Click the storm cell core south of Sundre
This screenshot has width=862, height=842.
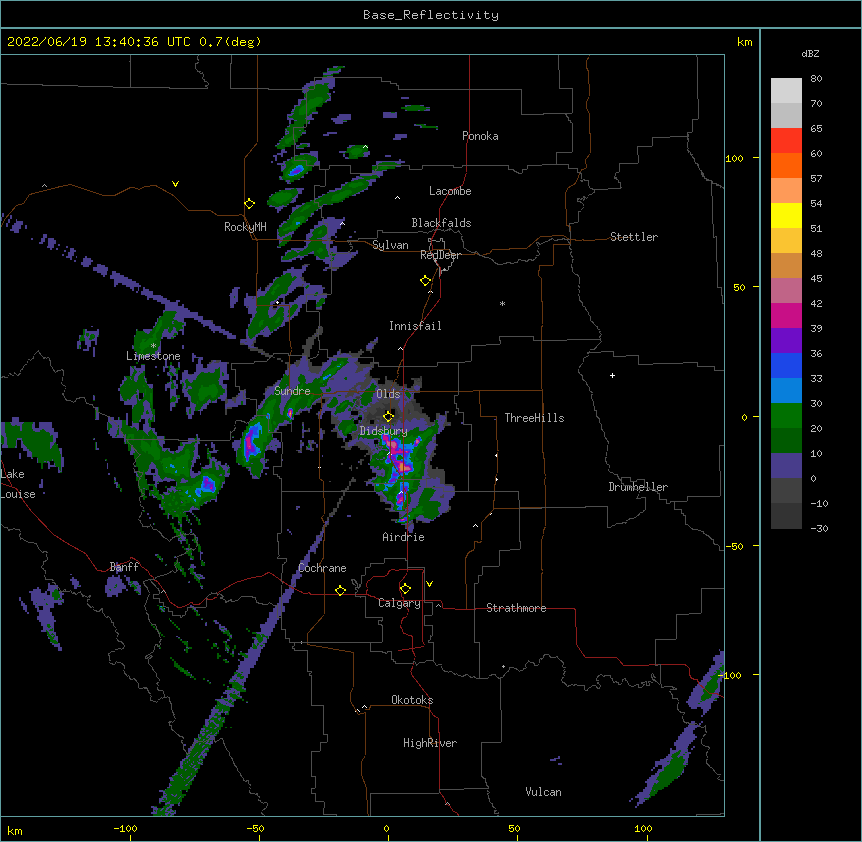(x=252, y=440)
